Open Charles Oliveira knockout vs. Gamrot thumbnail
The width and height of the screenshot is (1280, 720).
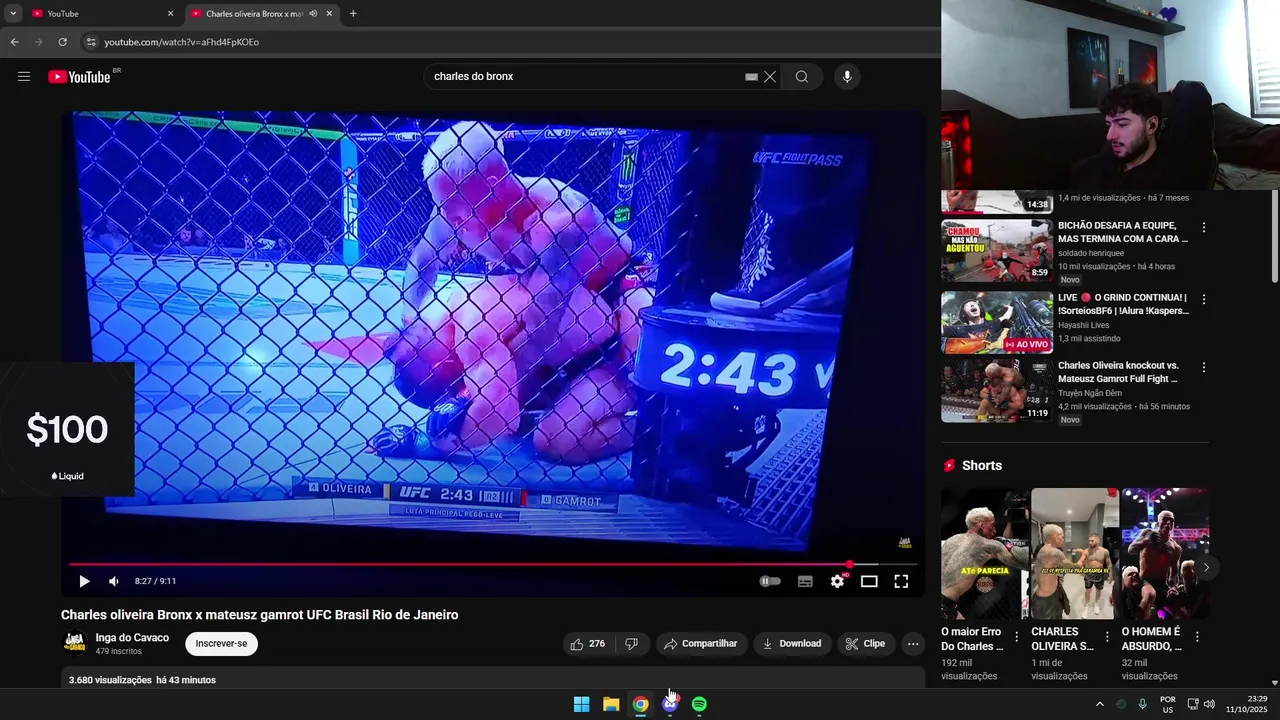997,391
